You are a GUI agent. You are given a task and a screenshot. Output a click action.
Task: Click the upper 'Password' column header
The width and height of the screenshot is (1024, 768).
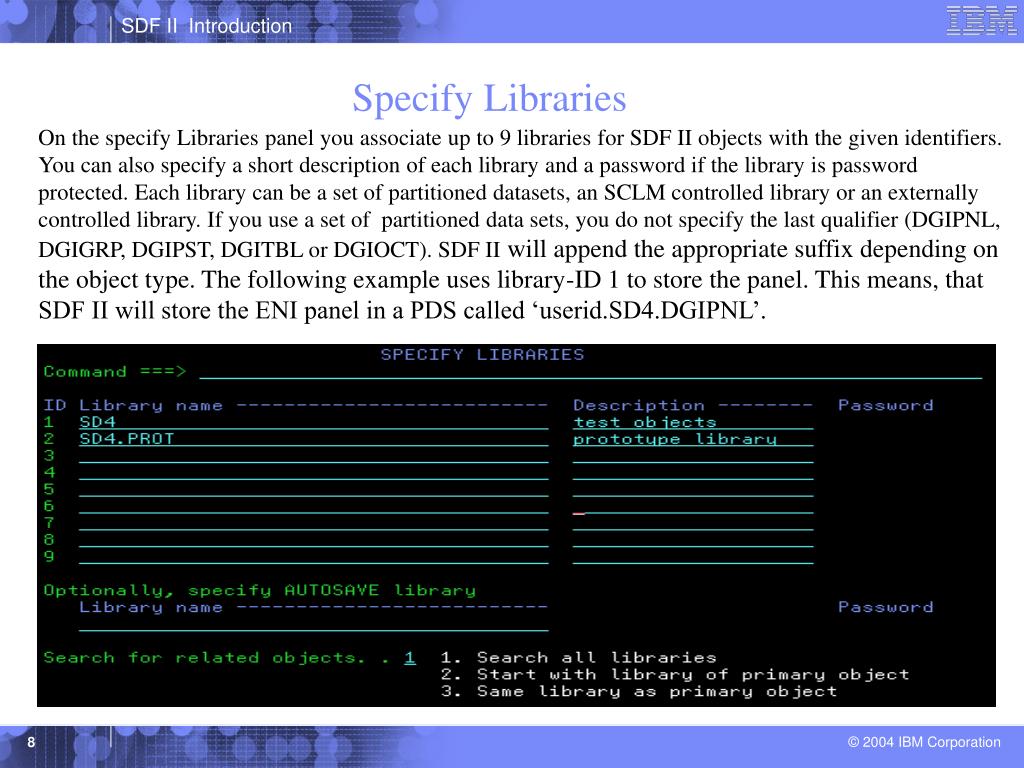(x=886, y=406)
